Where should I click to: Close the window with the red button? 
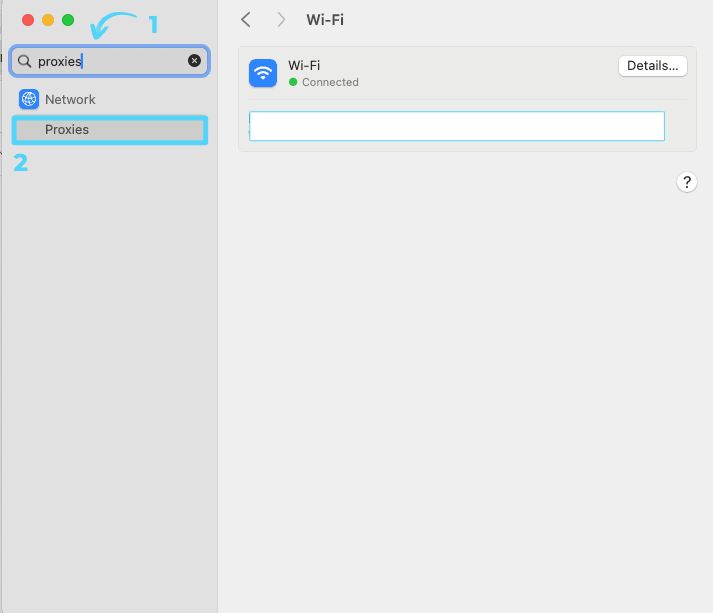28,20
